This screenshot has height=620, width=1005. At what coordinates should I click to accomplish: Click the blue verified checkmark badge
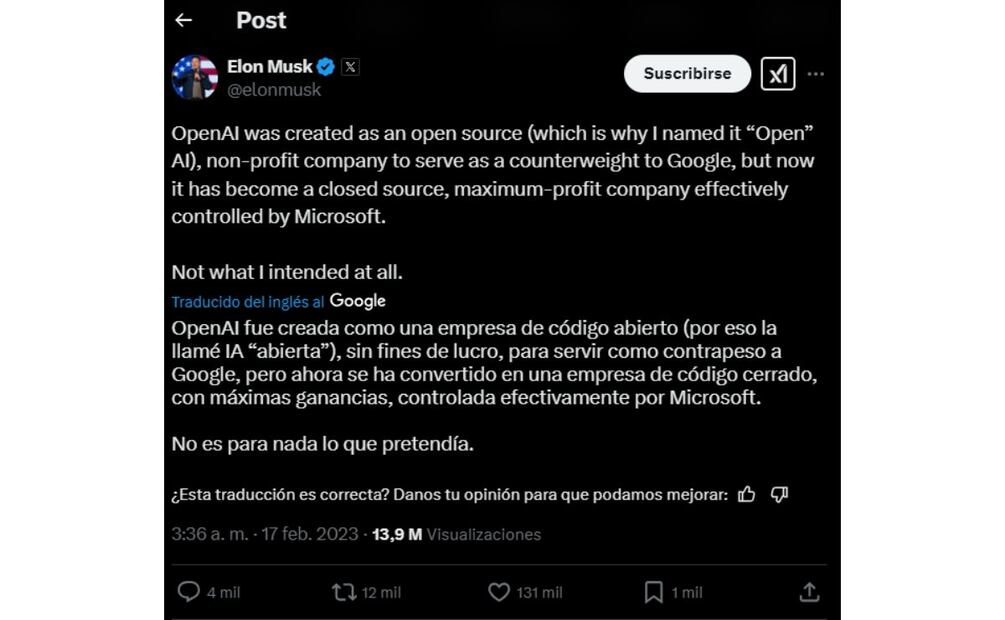point(326,67)
